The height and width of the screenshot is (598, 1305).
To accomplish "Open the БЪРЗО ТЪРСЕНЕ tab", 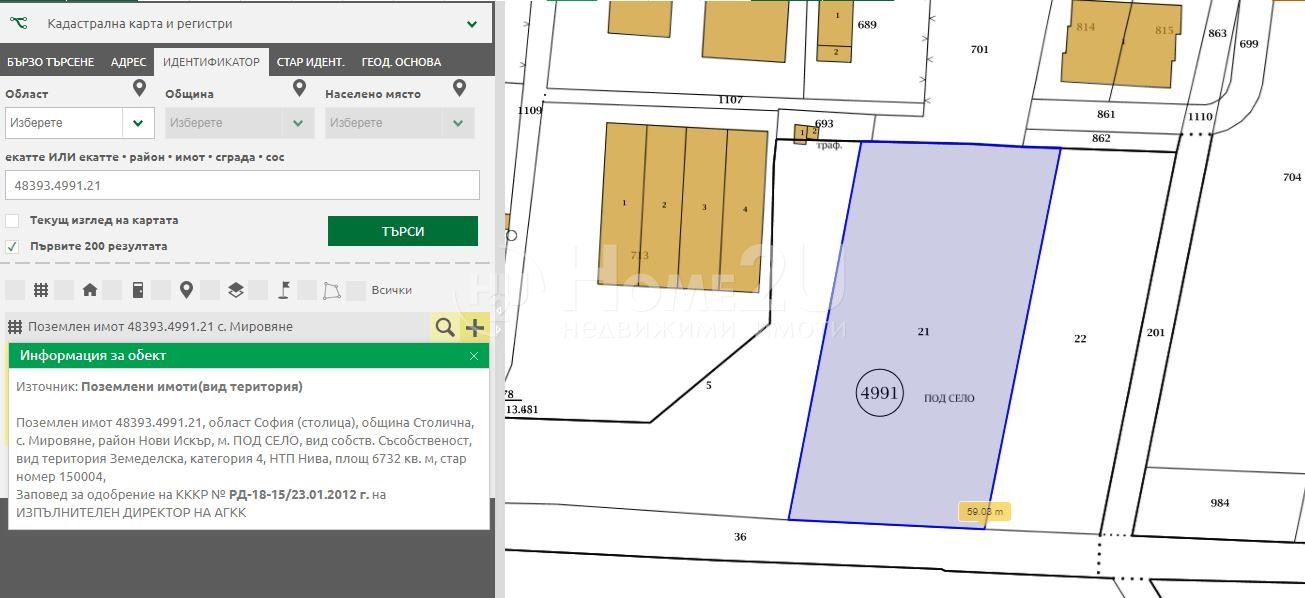I will (50, 62).
